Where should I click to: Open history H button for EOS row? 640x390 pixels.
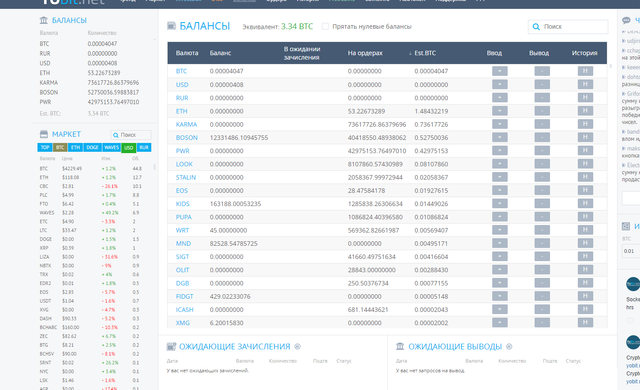click(x=585, y=191)
